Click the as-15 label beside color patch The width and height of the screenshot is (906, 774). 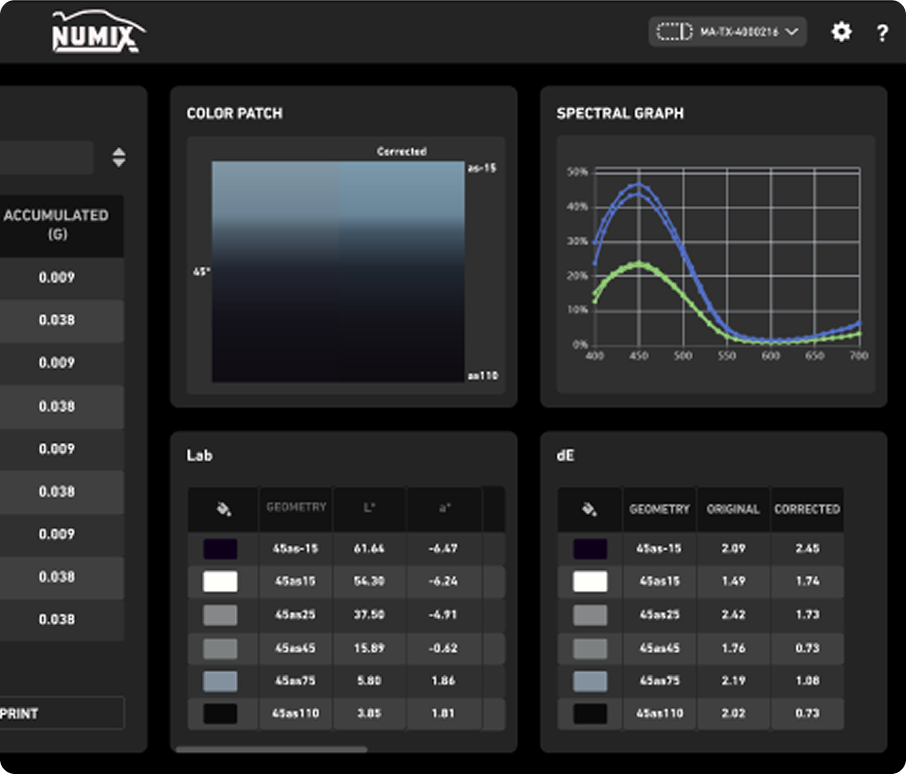(x=482, y=168)
